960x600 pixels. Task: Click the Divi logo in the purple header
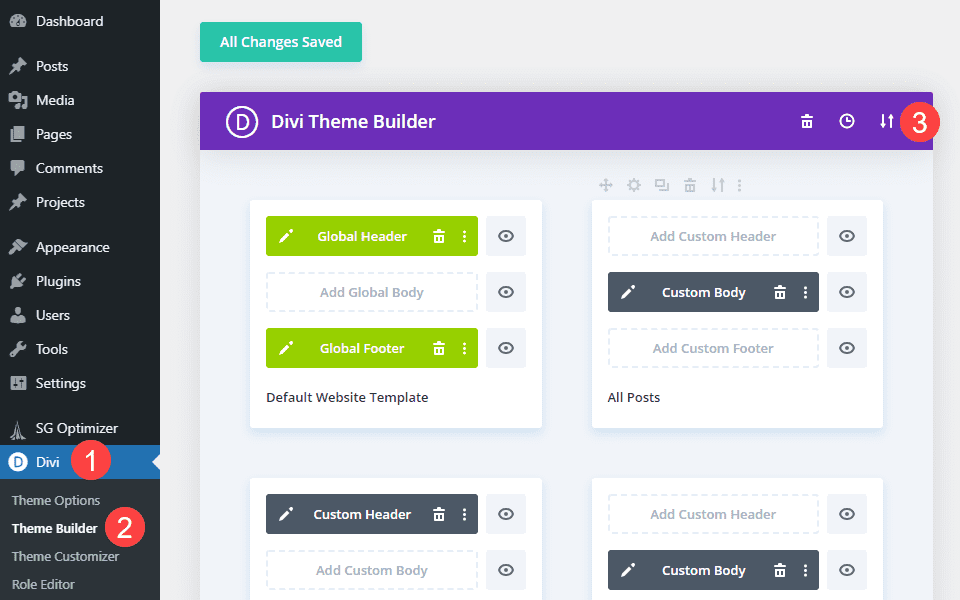click(x=241, y=121)
